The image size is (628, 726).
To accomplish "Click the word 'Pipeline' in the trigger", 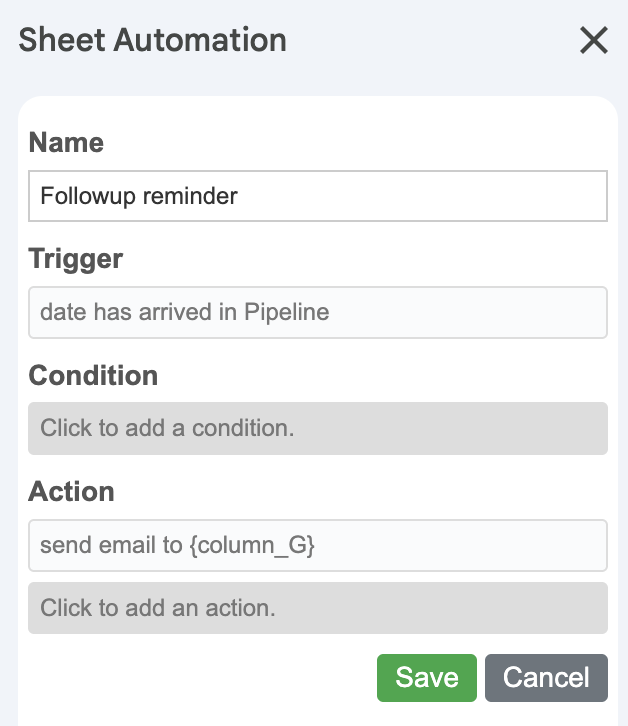I will [x=286, y=312].
